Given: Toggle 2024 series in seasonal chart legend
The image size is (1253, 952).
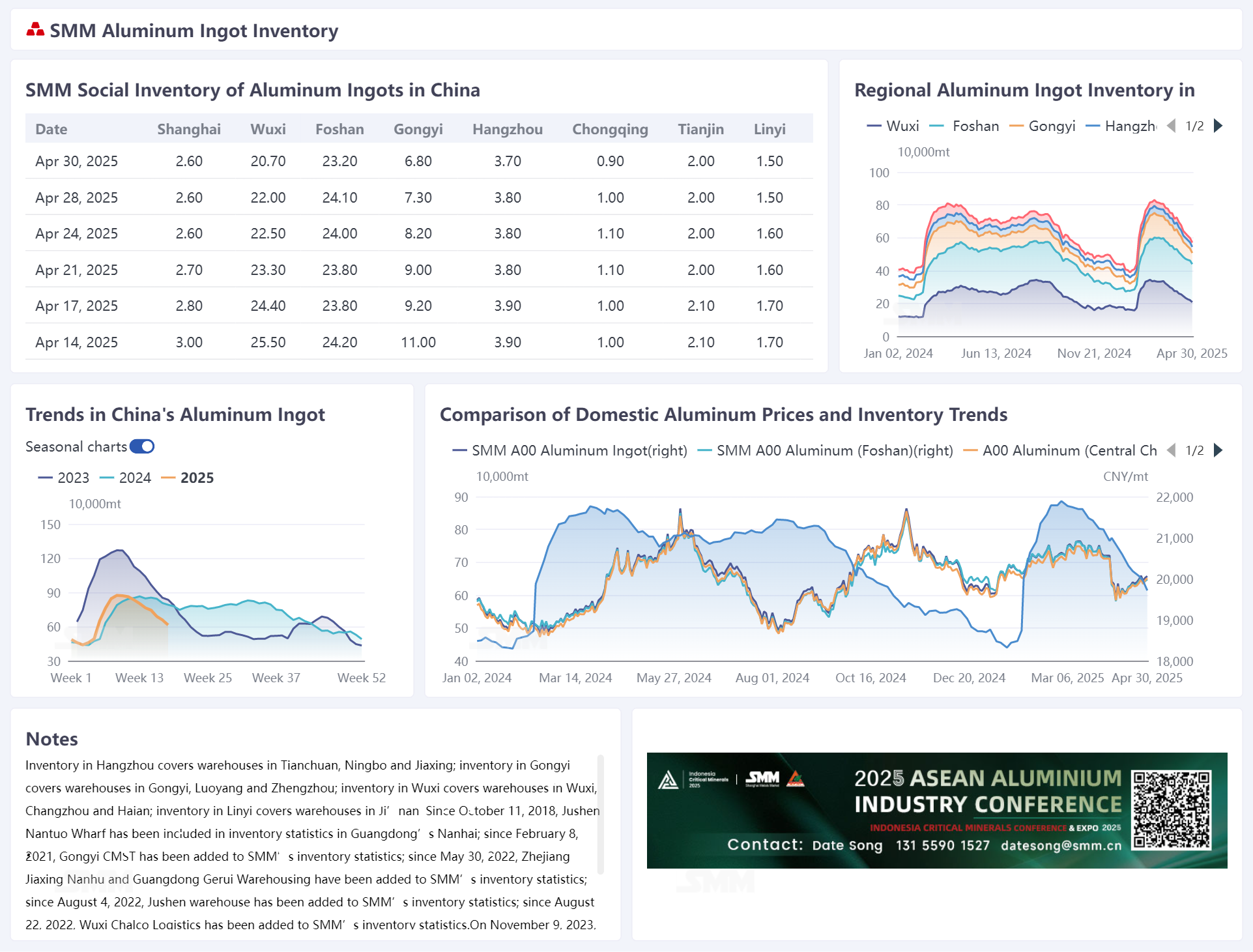Looking at the screenshot, I should pyautogui.click(x=125, y=478).
